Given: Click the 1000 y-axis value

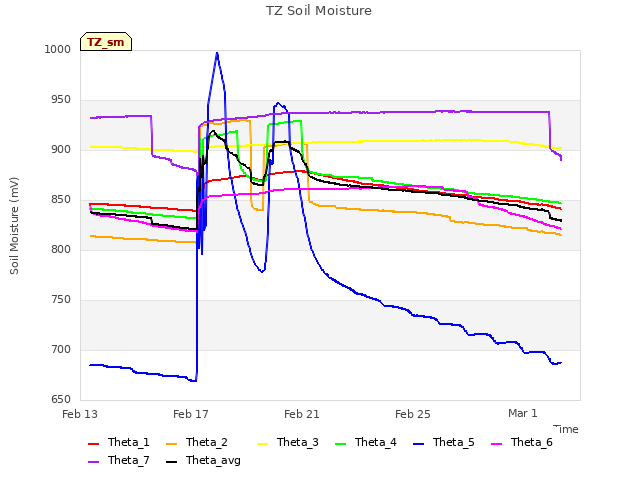Looking at the screenshot, I should [58, 49].
